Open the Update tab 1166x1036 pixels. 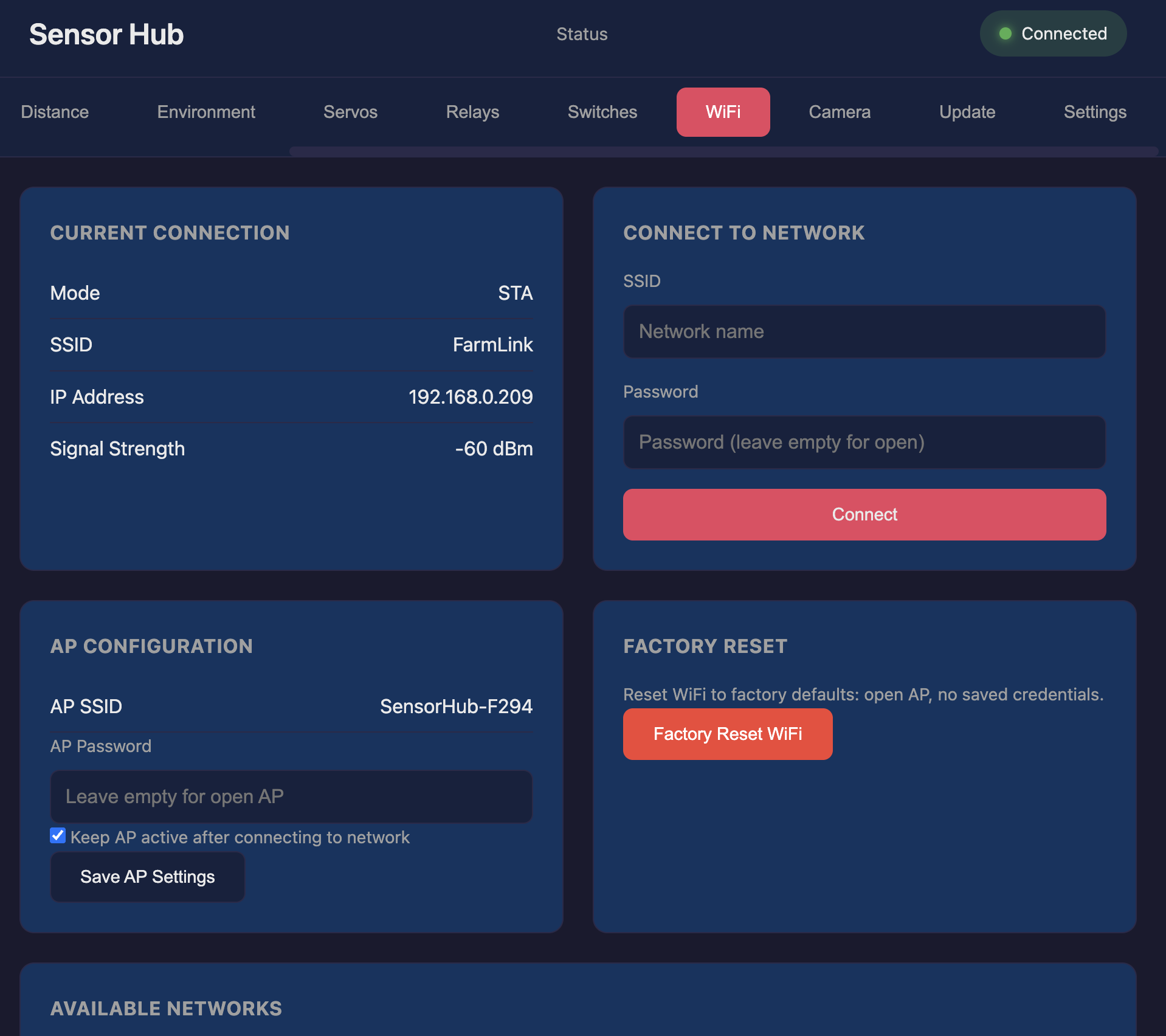click(967, 112)
